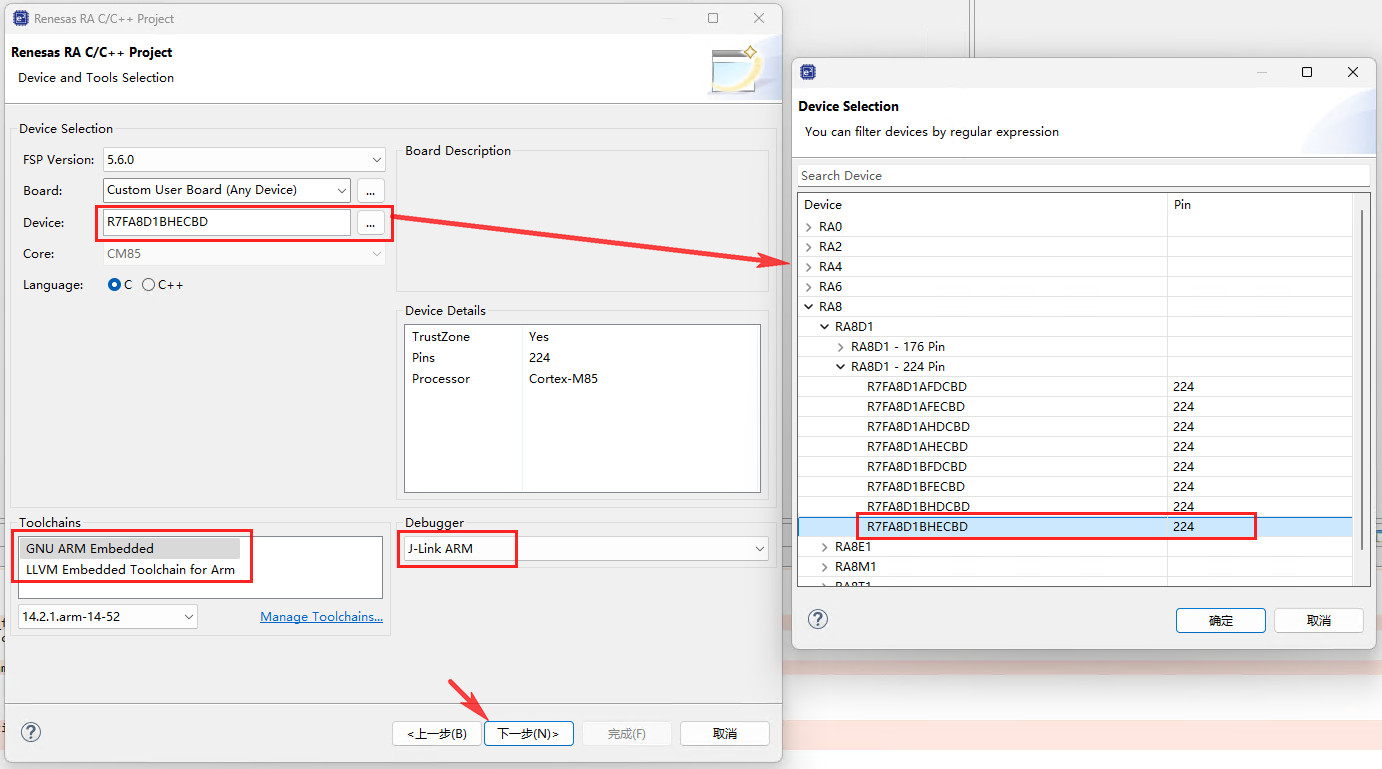
Task: Collapse the RA8D1 tree node
Action: click(824, 327)
